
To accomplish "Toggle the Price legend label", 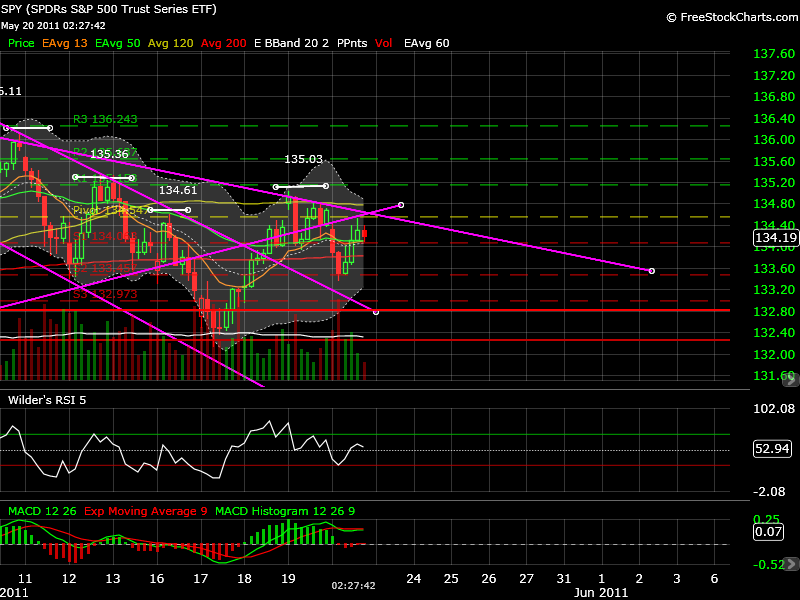I will [21, 44].
